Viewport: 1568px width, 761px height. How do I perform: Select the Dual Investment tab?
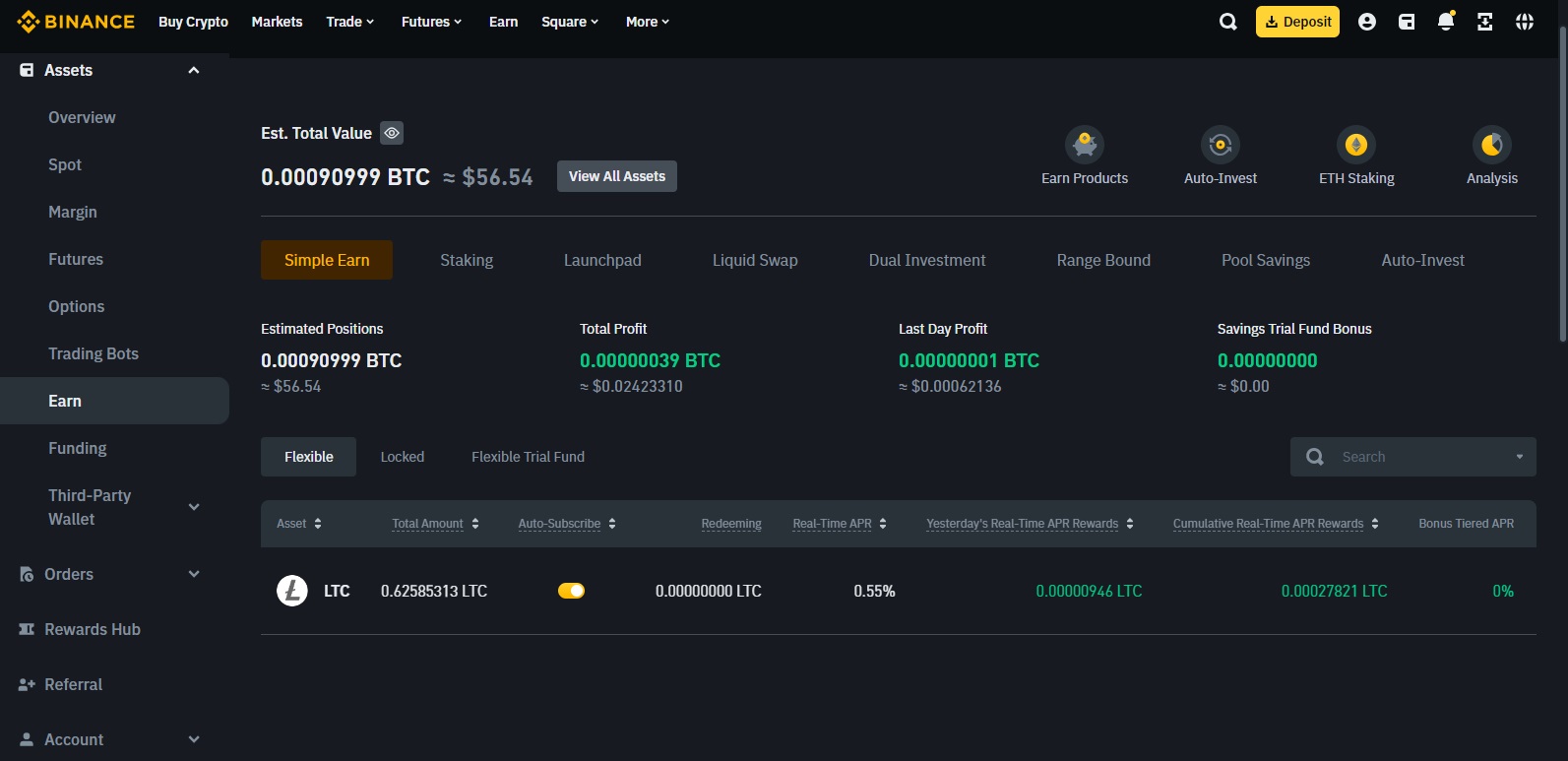click(x=926, y=260)
